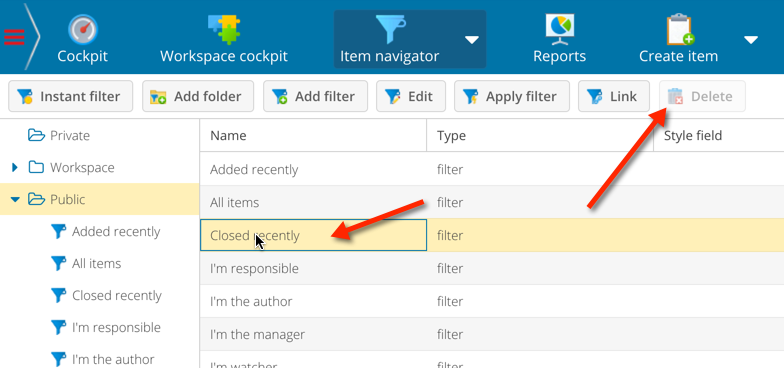Click the filter type cell for I'm the manager
Viewport: 784px width, 368px height.
click(x=540, y=334)
